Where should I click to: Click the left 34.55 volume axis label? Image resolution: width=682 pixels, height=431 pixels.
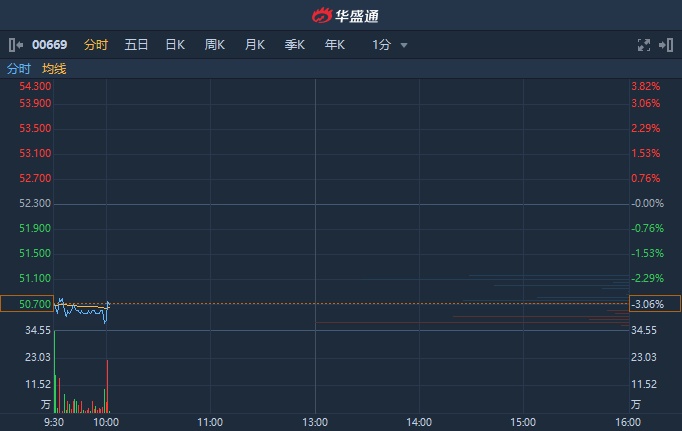(x=38, y=330)
